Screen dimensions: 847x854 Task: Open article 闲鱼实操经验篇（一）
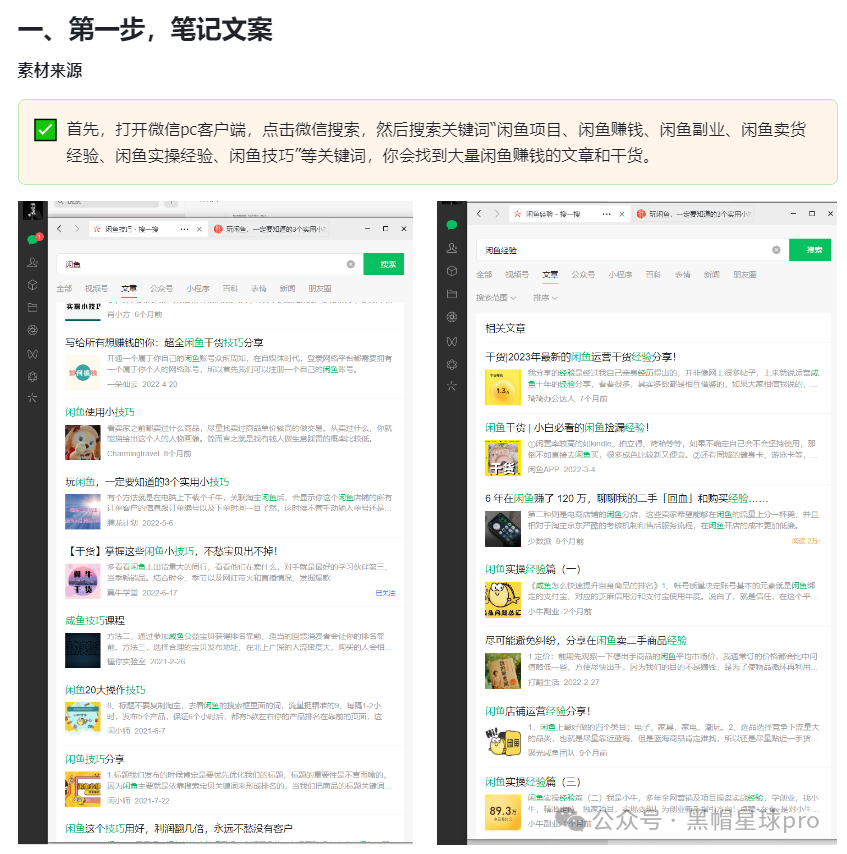(x=533, y=569)
